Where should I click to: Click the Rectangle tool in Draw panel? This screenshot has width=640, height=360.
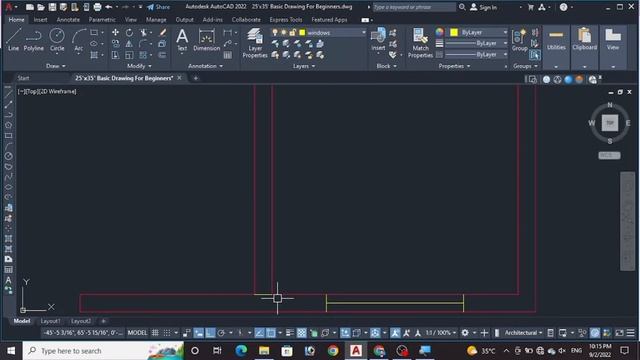94,33
